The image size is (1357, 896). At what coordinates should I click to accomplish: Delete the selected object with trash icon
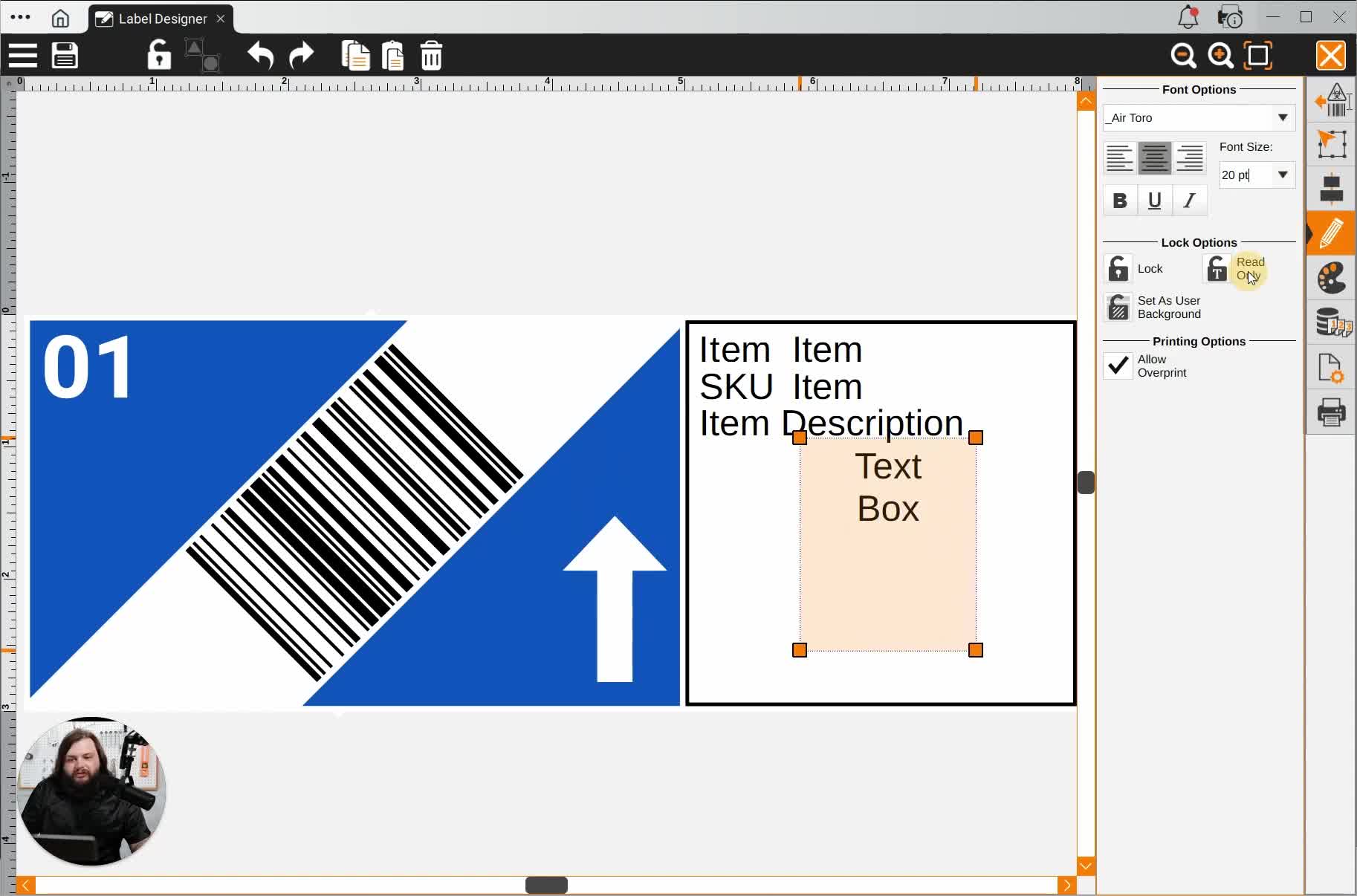click(x=432, y=56)
